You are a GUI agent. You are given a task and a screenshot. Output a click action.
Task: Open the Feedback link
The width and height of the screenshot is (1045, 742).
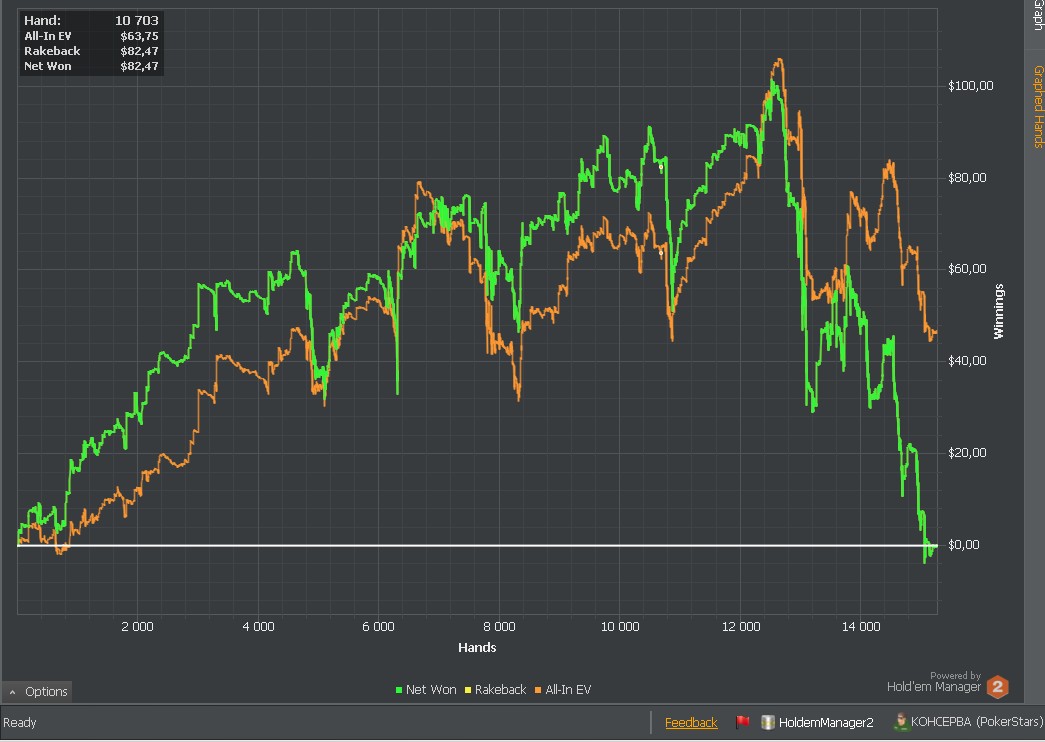pos(691,722)
